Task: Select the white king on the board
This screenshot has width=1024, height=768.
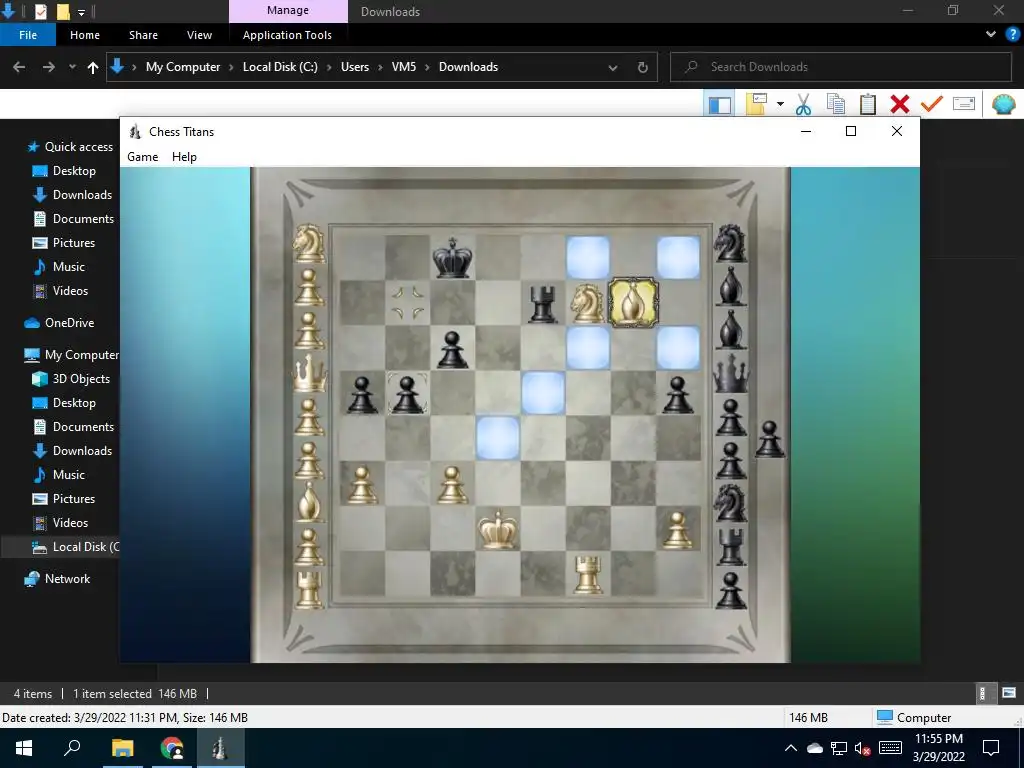Action: [x=498, y=529]
